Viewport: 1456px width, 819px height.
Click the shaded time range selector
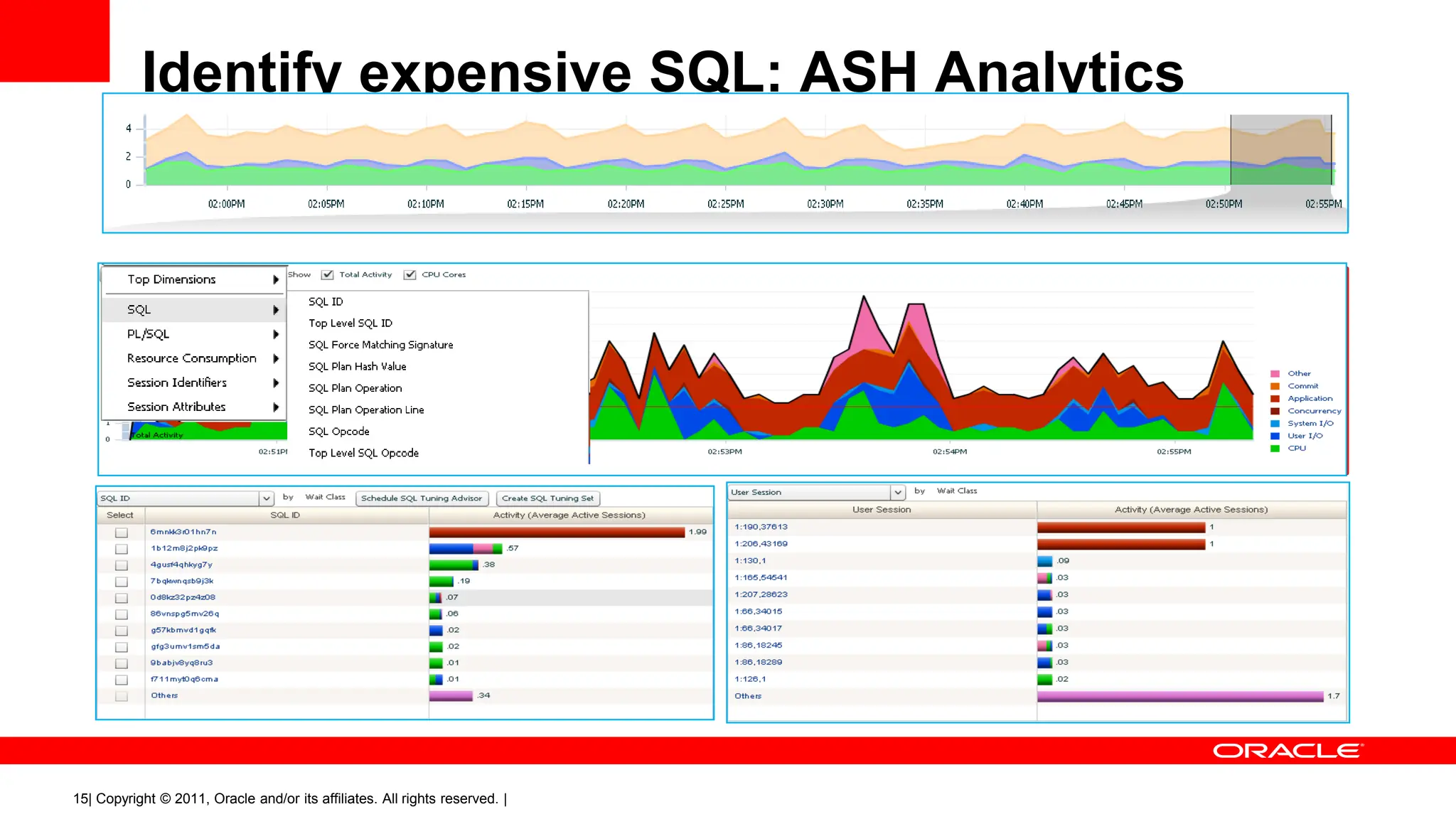tap(1280, 150)
